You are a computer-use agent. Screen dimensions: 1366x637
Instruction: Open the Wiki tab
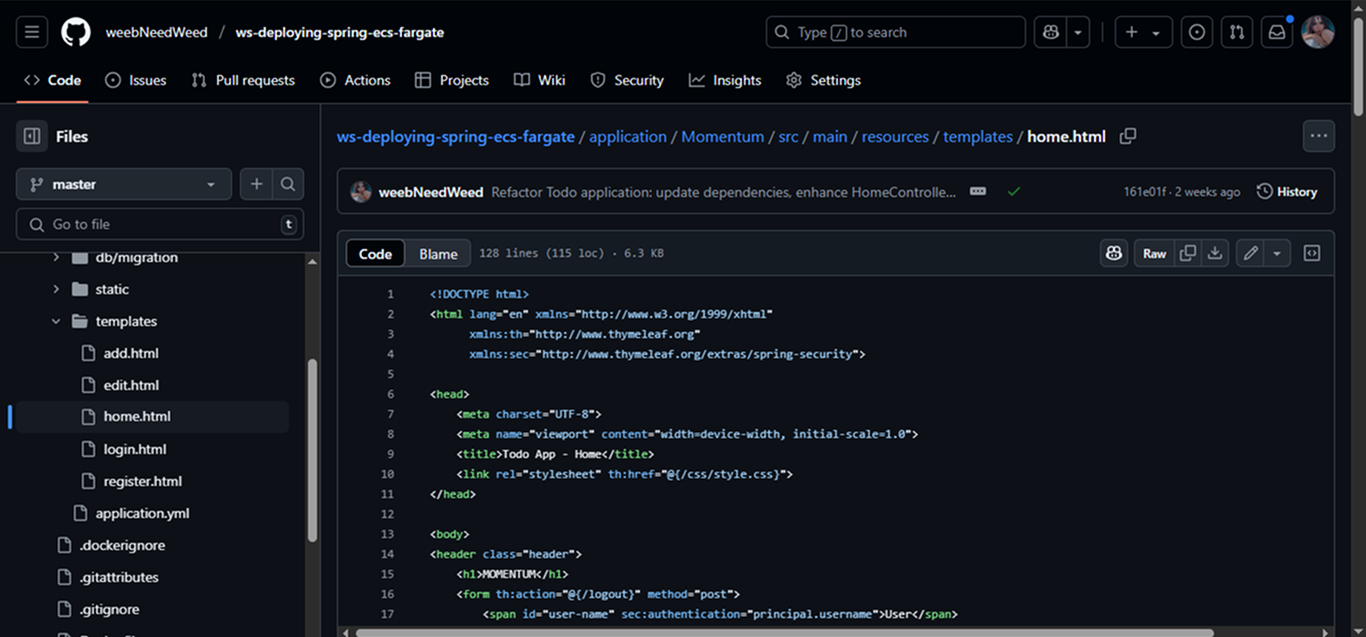[540, 80]
